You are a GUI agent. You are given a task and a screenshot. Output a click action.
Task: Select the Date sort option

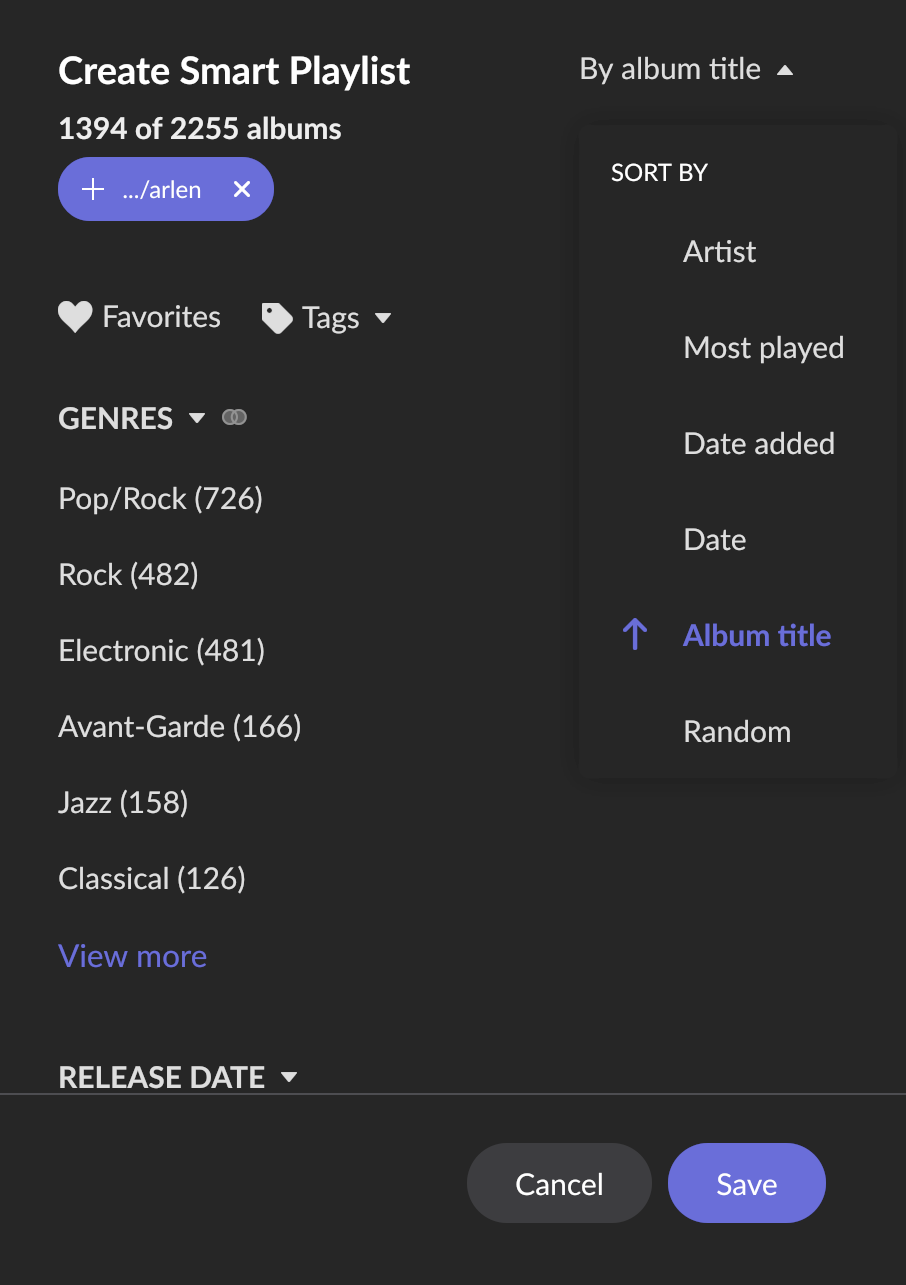tap(714, 539)
